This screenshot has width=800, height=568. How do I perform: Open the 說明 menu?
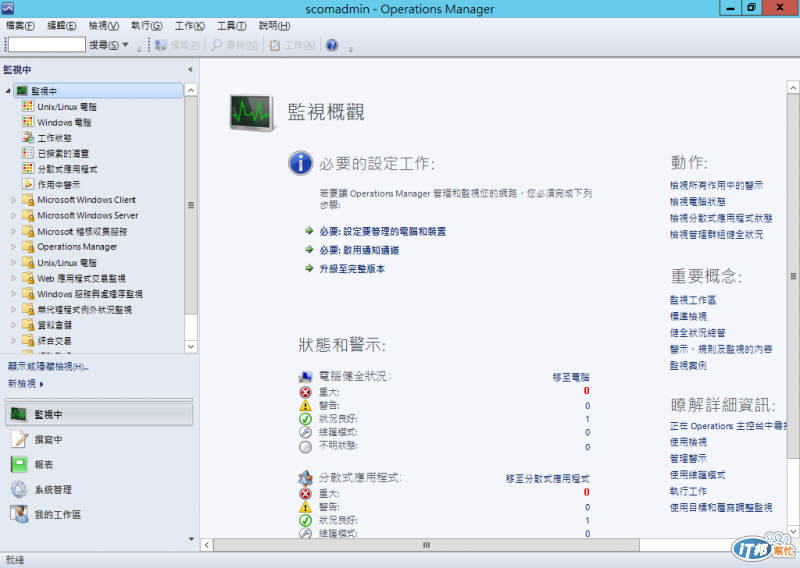tap(274, 26)
